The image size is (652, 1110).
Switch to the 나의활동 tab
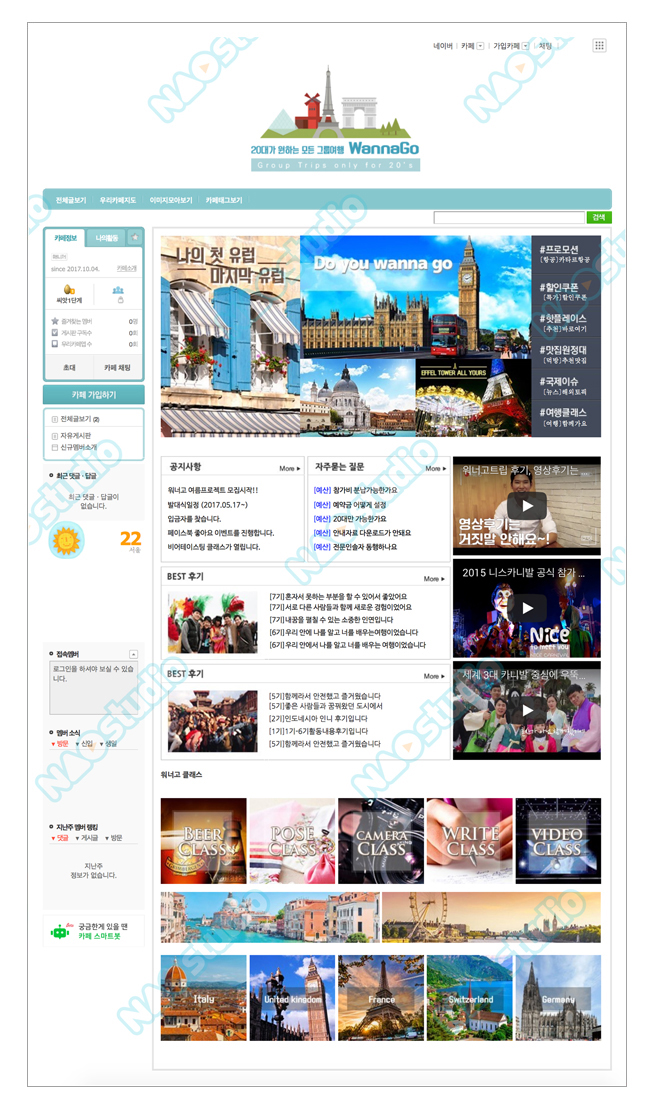pos(106,238)
